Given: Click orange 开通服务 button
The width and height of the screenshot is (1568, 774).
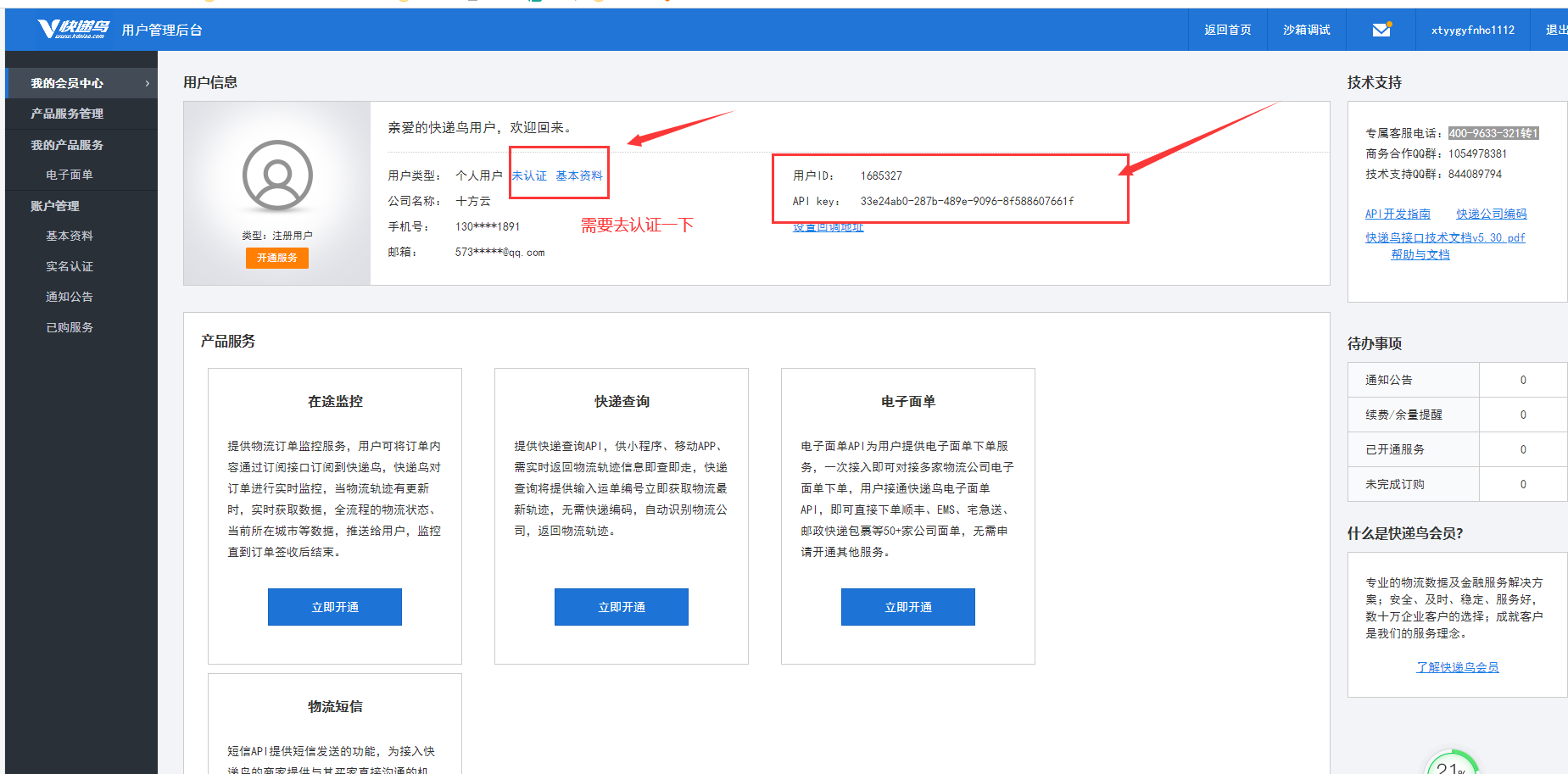Looking at the screenshot, I should (x=277, y=258).
